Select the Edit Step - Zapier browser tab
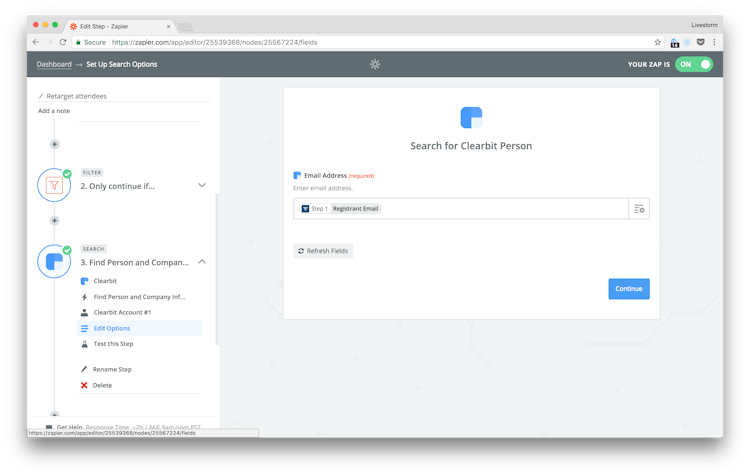750x476 pixels. (120, 26)
